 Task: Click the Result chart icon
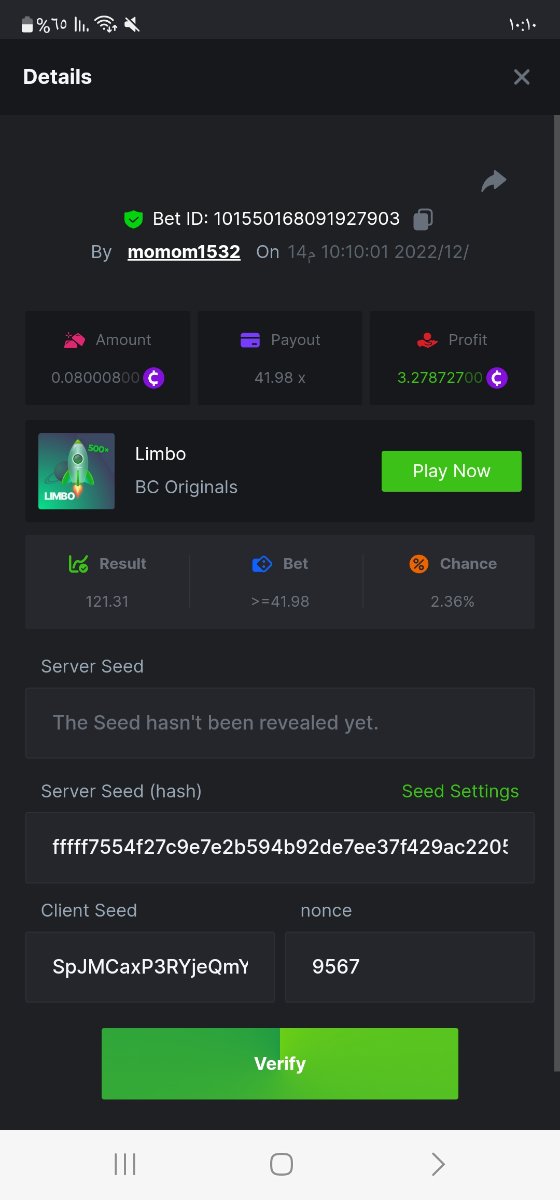79,564
